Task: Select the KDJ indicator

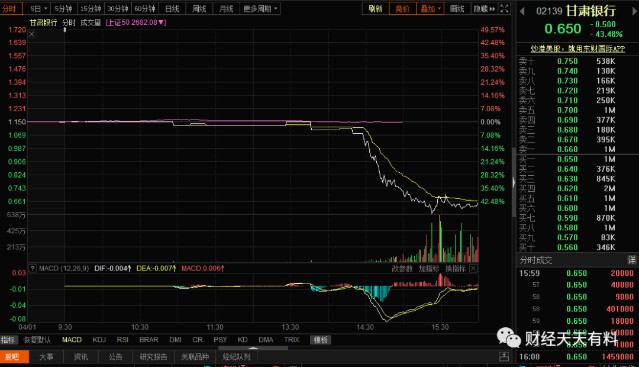Action: pos(99,340)
